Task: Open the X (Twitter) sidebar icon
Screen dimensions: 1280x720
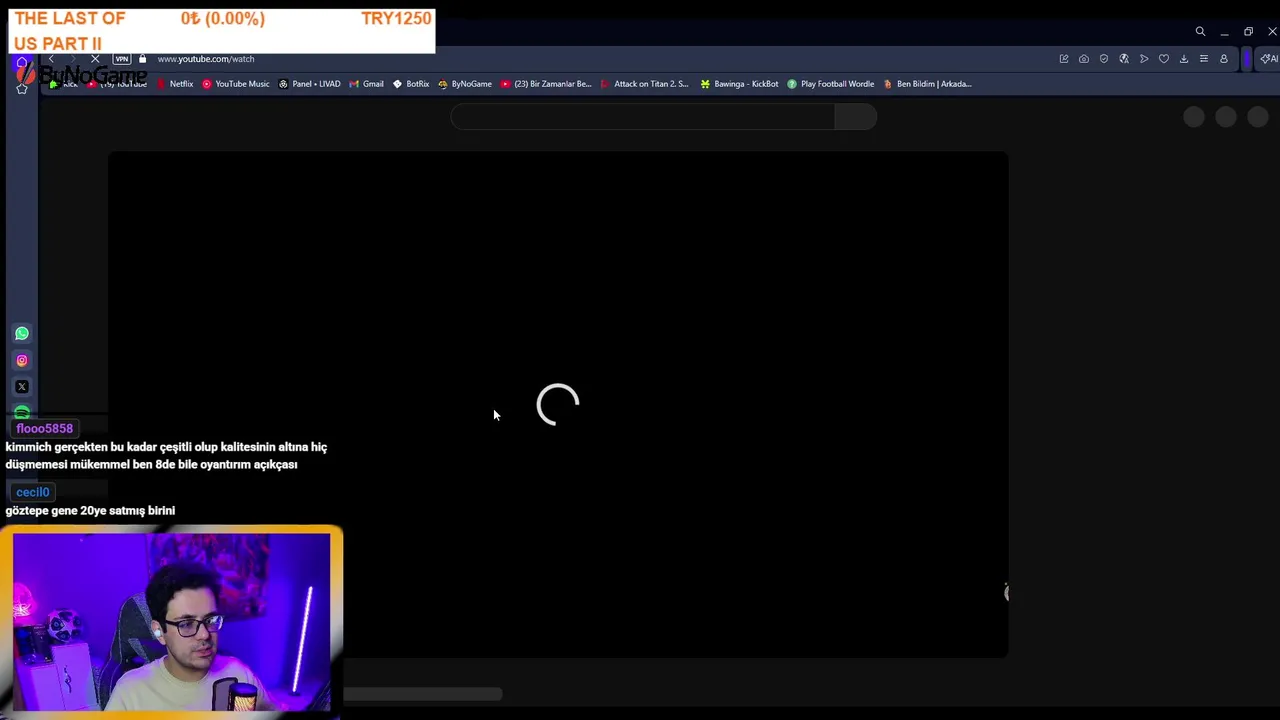Action: click(x=22, y=387)
